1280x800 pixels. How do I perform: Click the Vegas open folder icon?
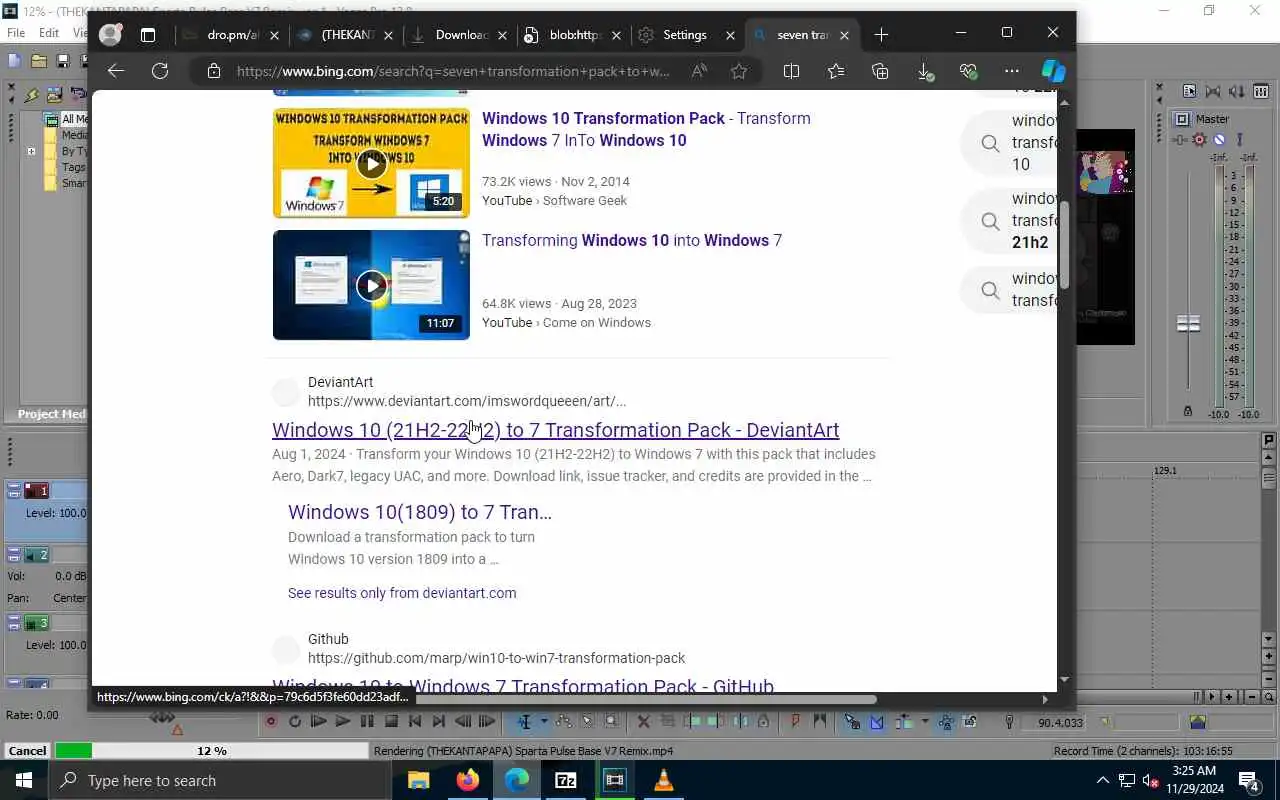(38, 62)
